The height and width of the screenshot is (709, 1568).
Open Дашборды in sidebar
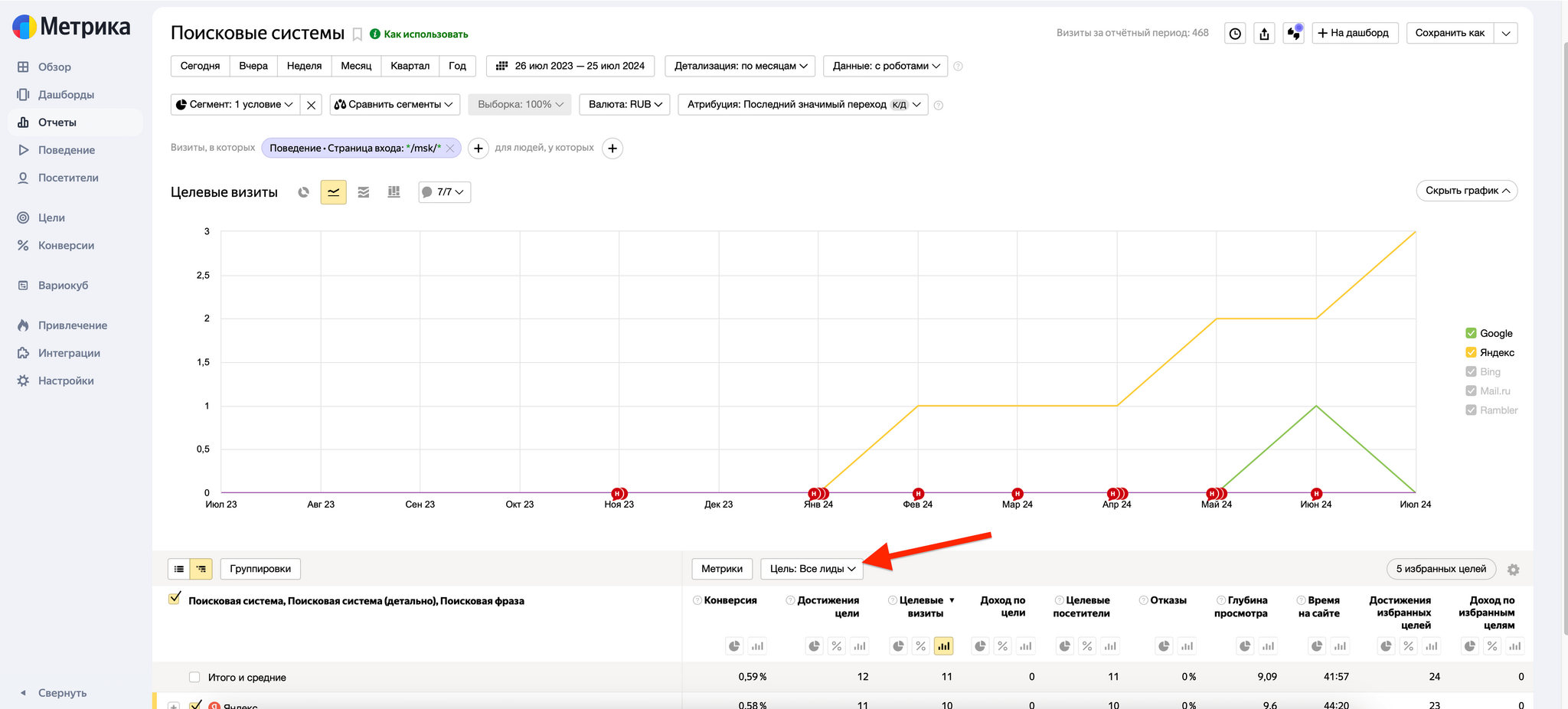click(66, 95)
